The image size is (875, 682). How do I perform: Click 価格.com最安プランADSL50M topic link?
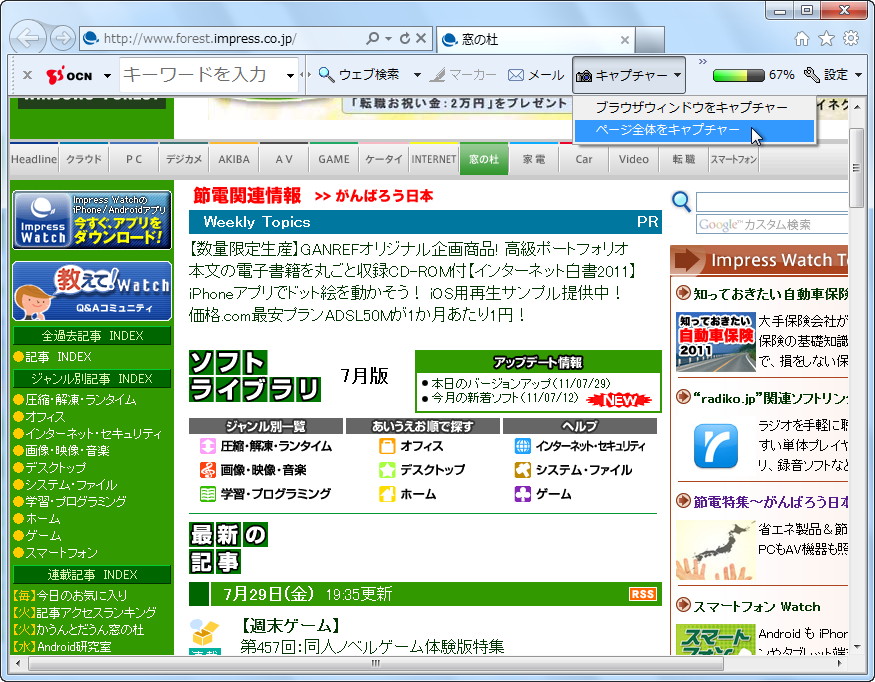[x=358, y=315]
